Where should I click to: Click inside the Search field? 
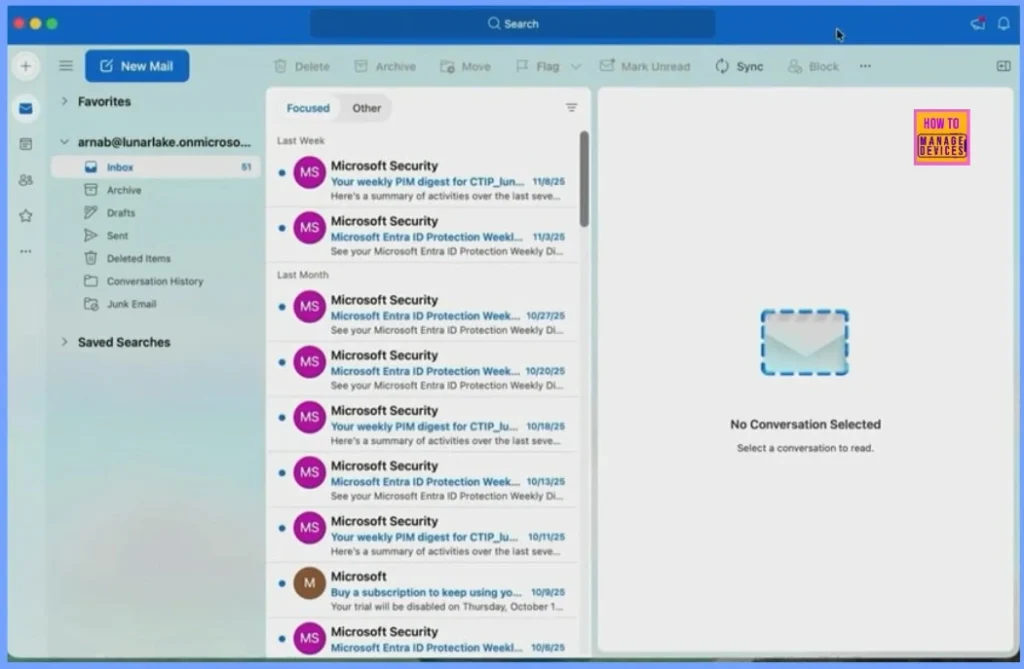click(512, 23)
